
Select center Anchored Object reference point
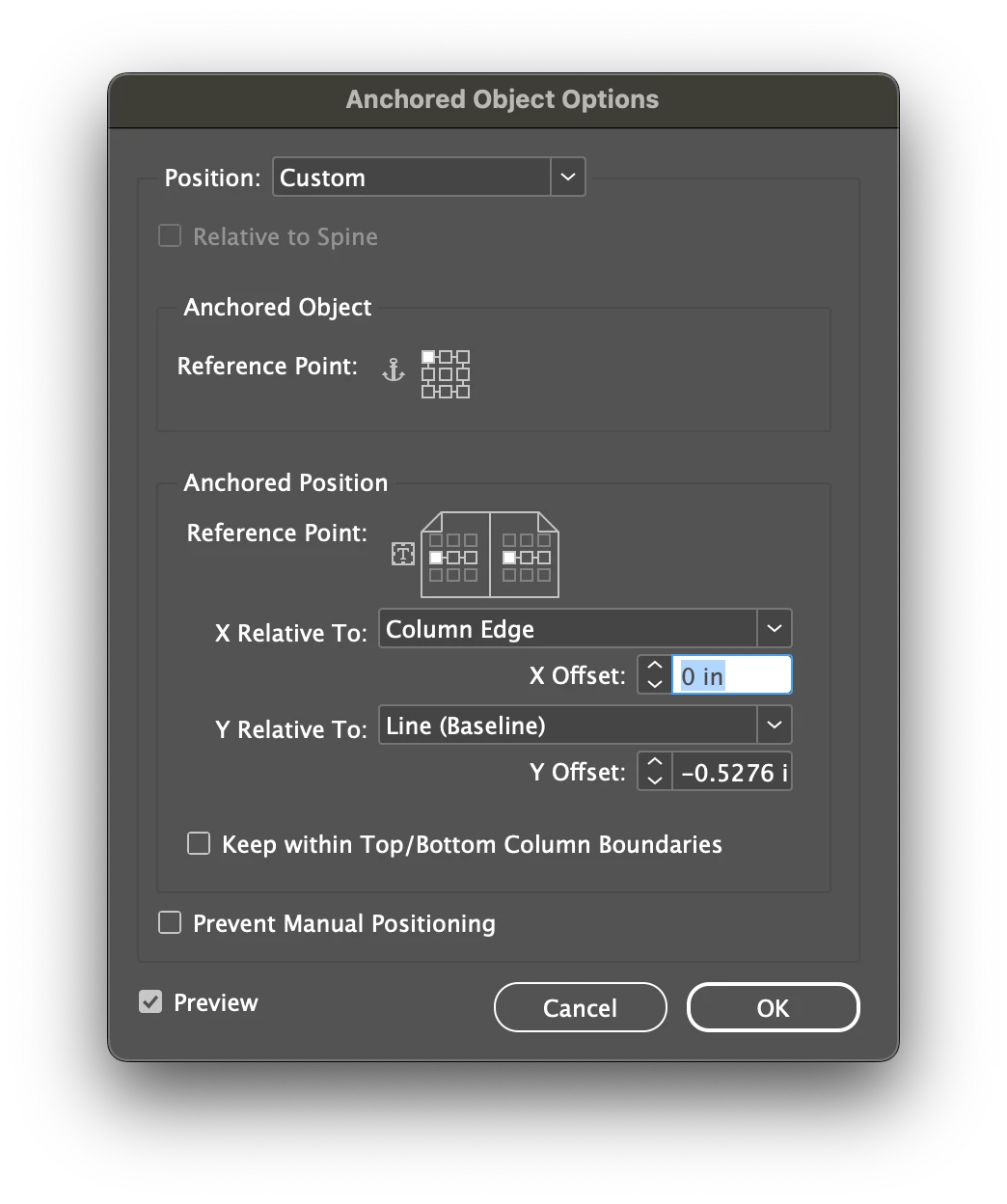click(x=446, y=374)
